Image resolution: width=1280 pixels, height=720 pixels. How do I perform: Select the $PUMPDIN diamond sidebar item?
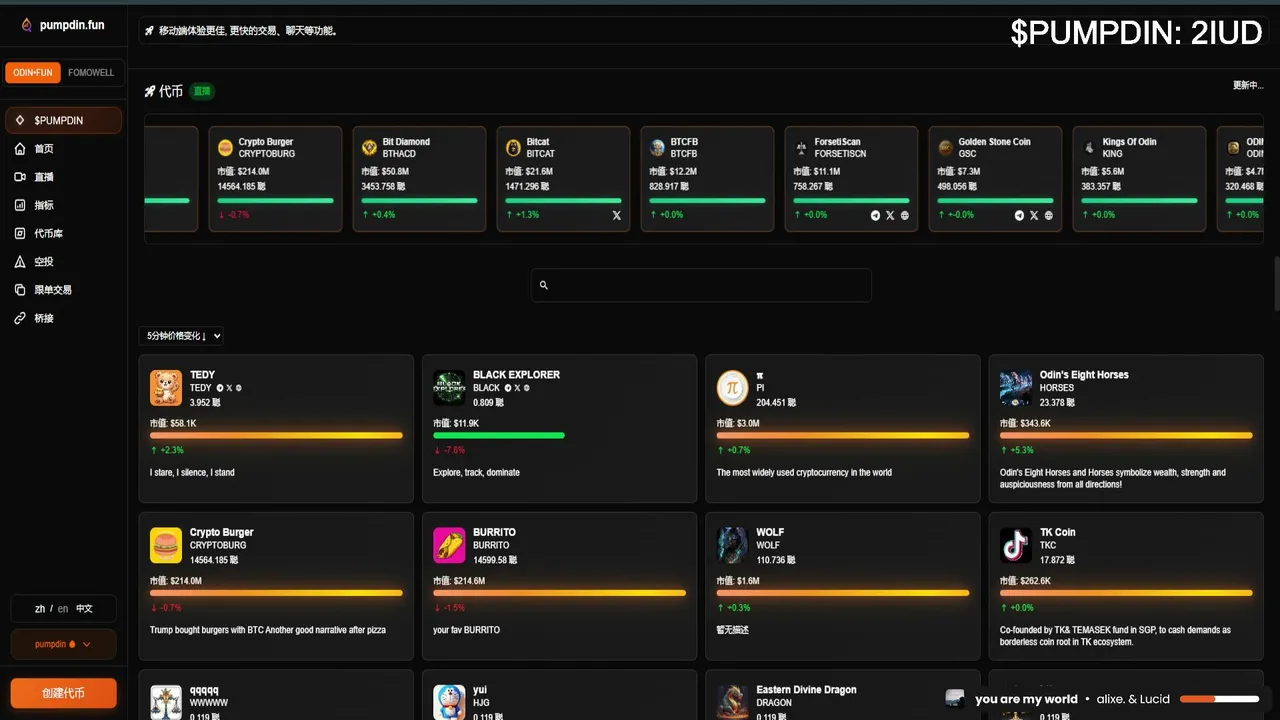coord(64,120)
